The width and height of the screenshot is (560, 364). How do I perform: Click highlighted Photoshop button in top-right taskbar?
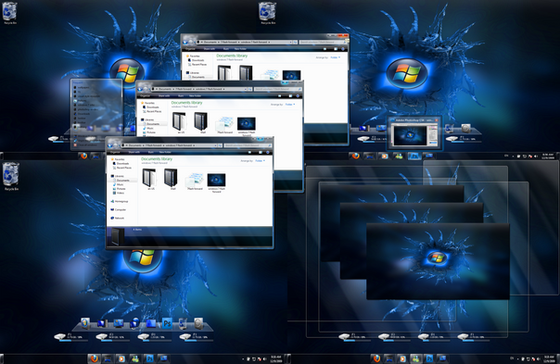click(x=415, y=156)
